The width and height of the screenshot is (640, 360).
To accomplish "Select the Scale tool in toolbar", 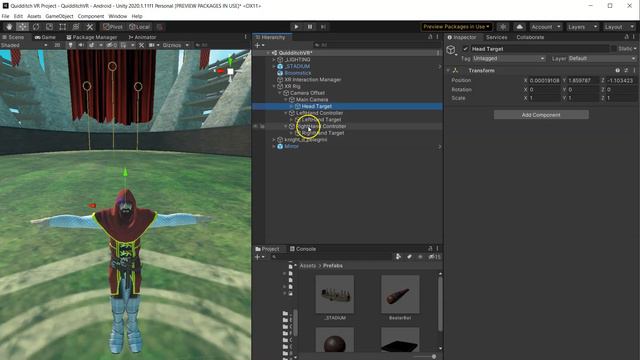I will point(49,27).
